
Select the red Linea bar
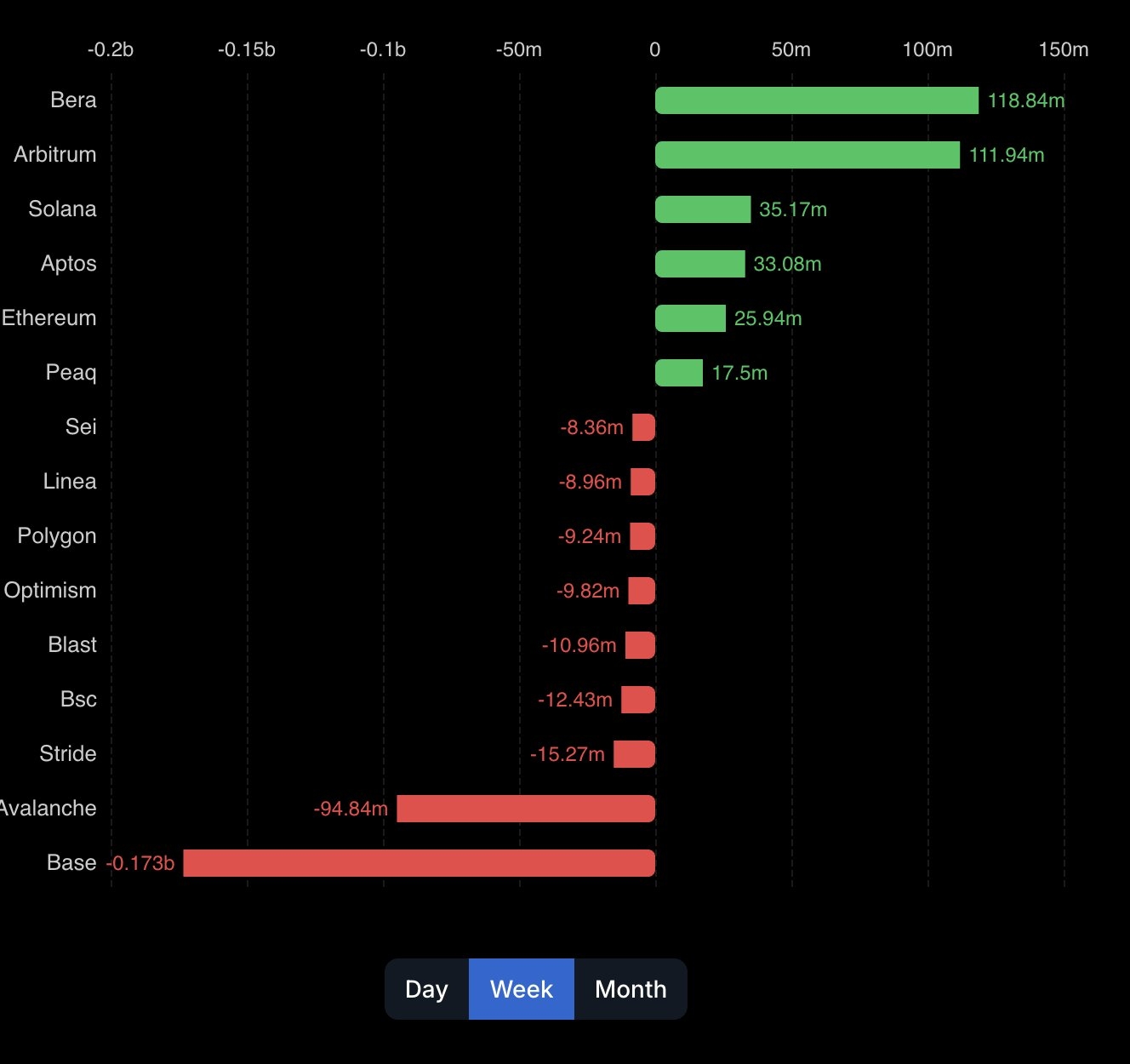click(643, 482)
